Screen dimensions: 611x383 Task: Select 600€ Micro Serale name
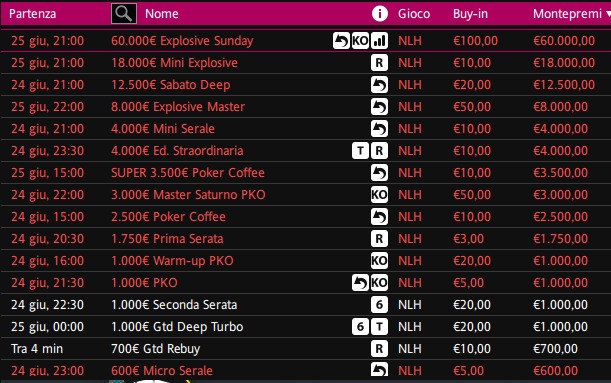pos(162,371)
